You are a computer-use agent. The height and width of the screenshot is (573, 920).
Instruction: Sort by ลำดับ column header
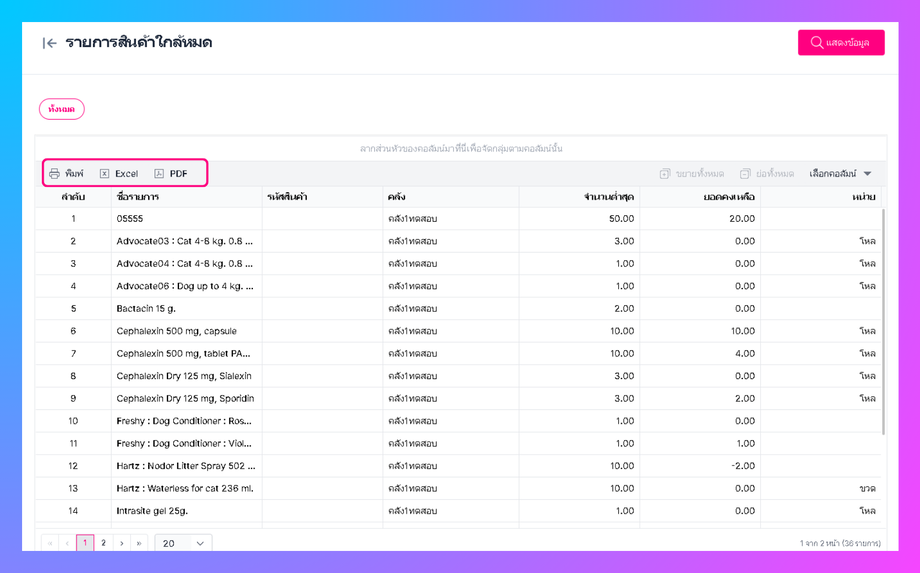pyautogui.click(x=73, y=197)
